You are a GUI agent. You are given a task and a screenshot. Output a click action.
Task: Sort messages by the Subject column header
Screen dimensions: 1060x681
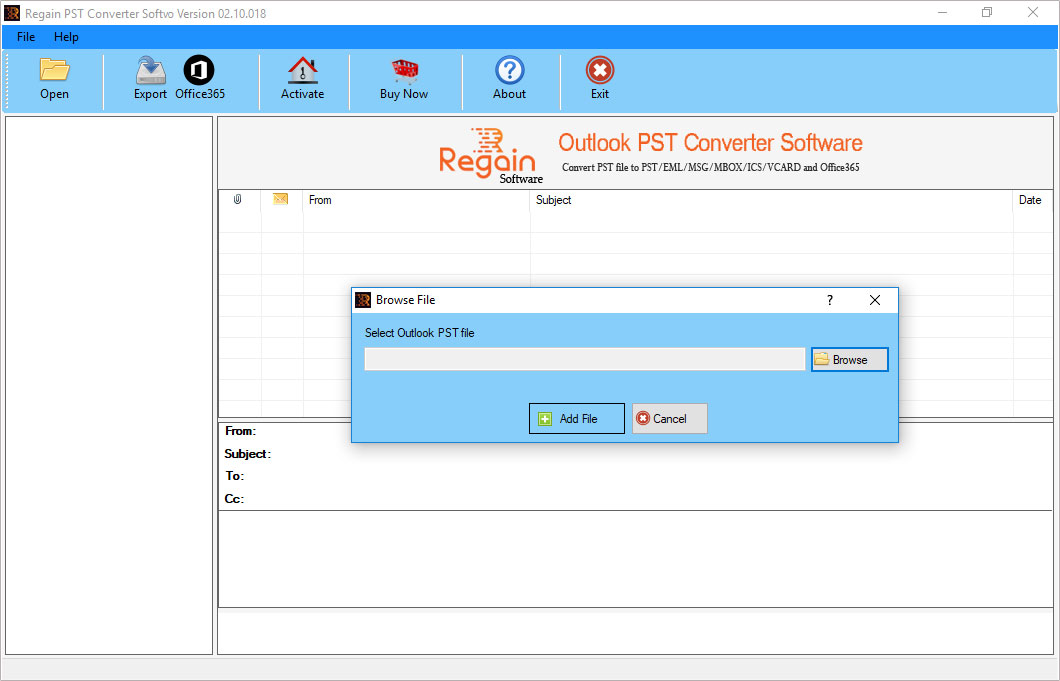click(554, 199)
